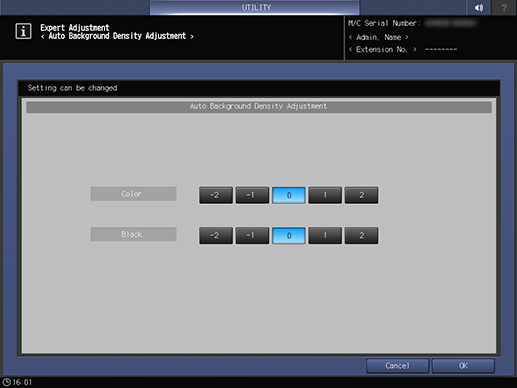The height and width of the screenshot is (388, 517).
Task: Set Black density to 2
Action: (x=361, y=236)
